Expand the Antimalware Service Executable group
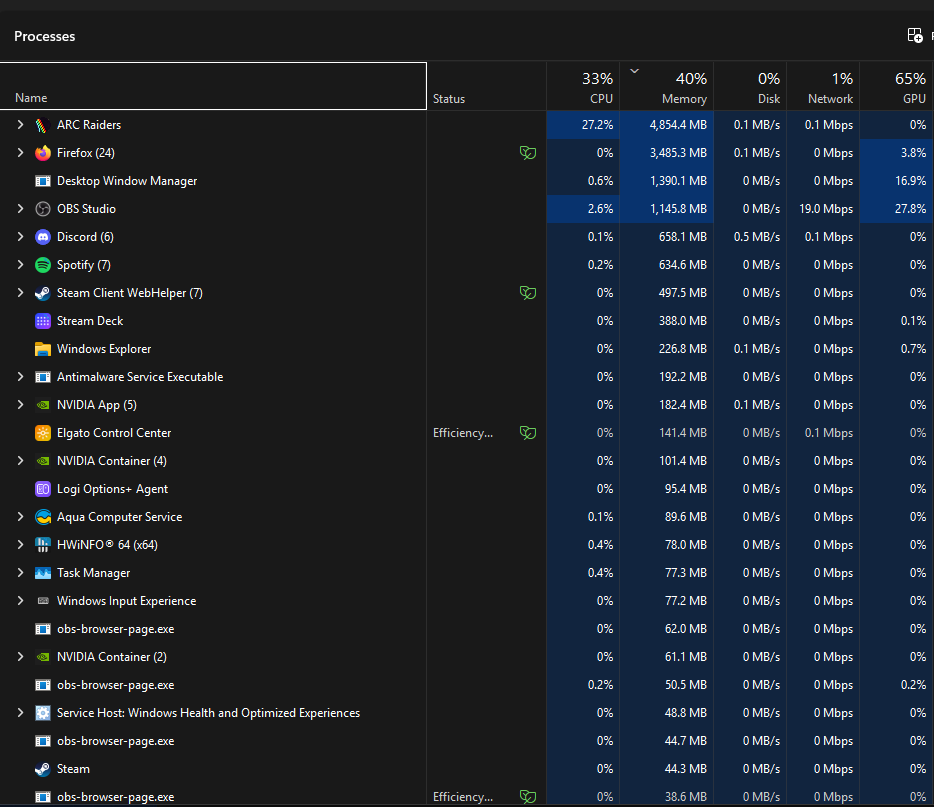934x807 pixels. coord(20,377)
